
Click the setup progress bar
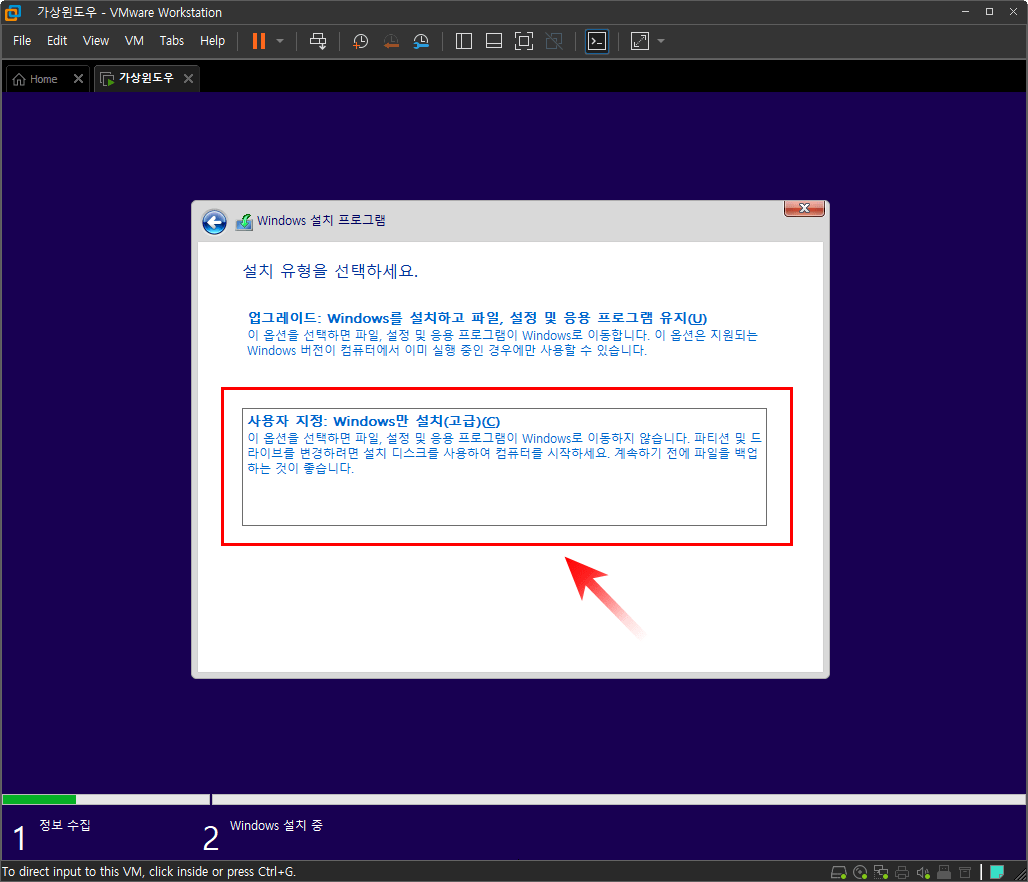click(x=513, y=799)
